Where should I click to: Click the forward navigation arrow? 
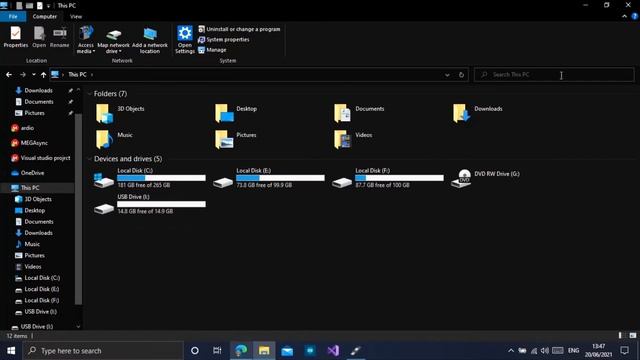(23, 75)
